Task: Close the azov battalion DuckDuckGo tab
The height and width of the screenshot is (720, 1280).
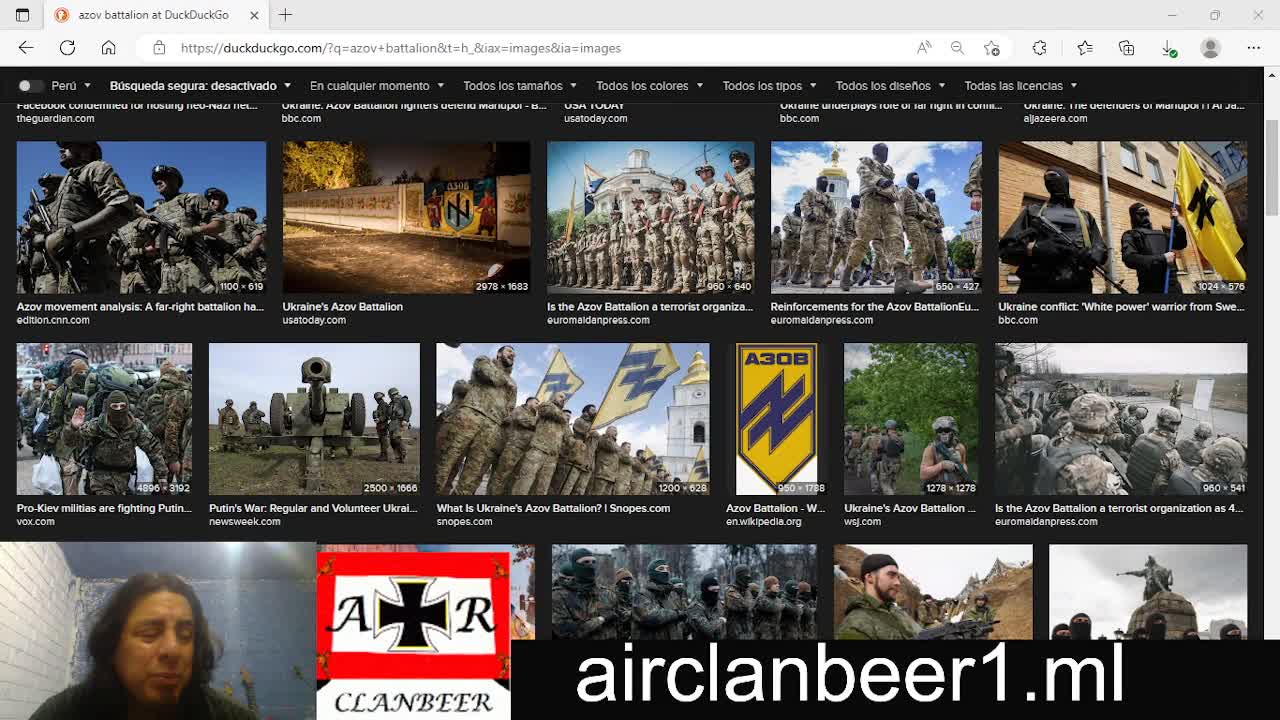Action: coord(254,15)
